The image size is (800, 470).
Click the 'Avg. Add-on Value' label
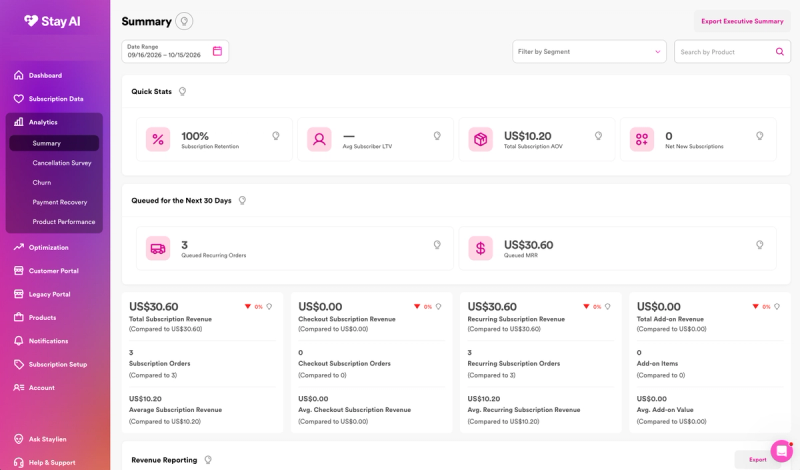coord(665,410)
